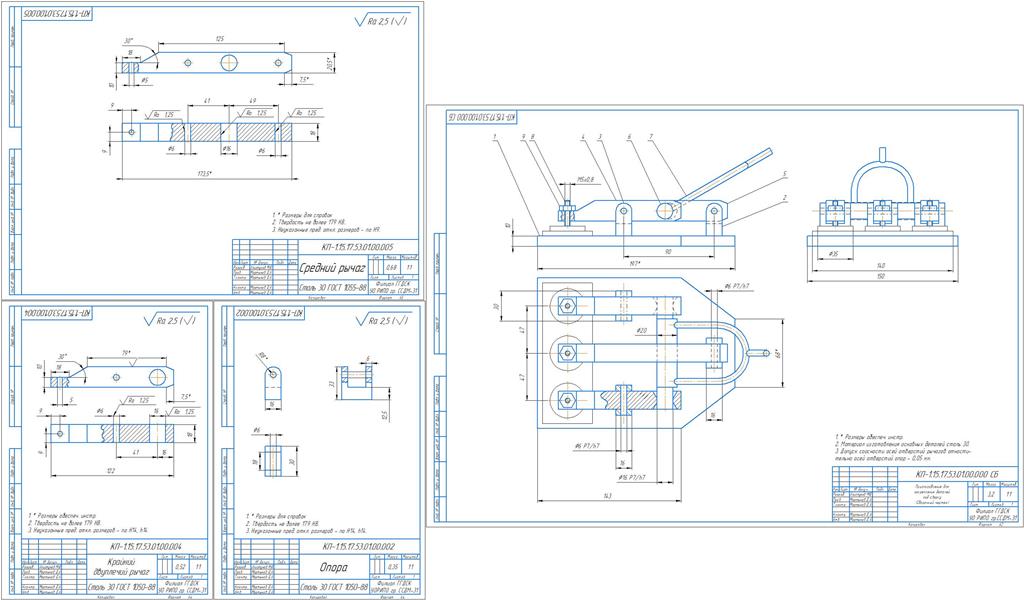Click the "12,5" dimension on the Опора drawing

tap(385, 413)
